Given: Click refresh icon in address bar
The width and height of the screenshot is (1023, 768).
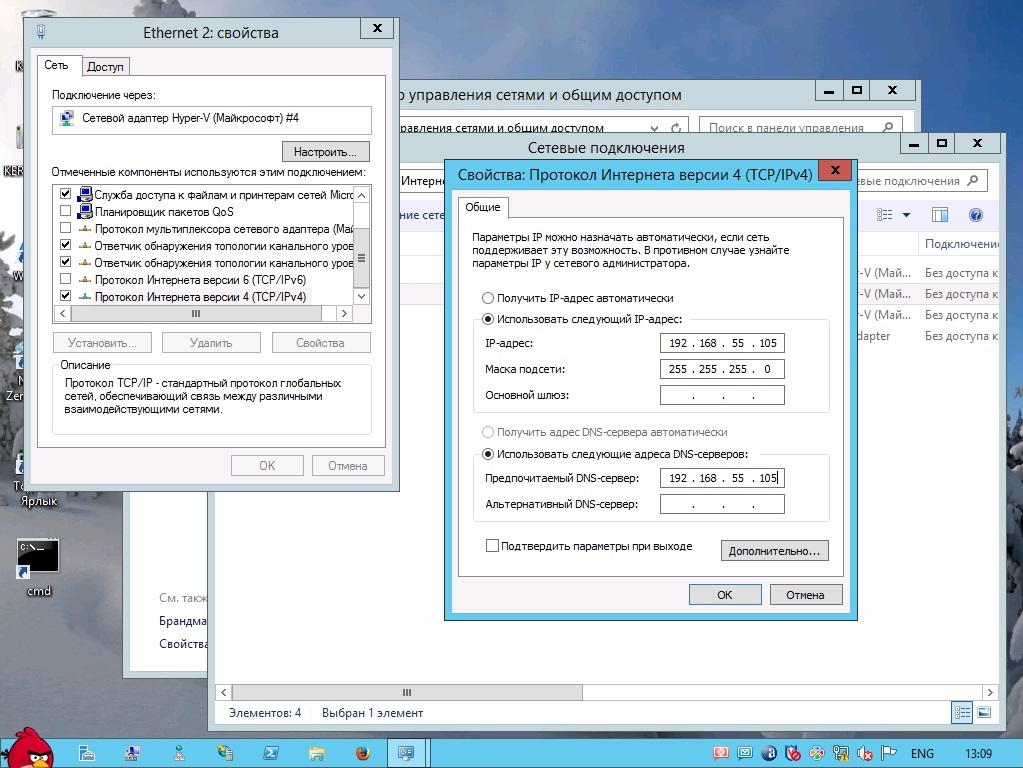Looking at the screenshot, I should (676, 128).
